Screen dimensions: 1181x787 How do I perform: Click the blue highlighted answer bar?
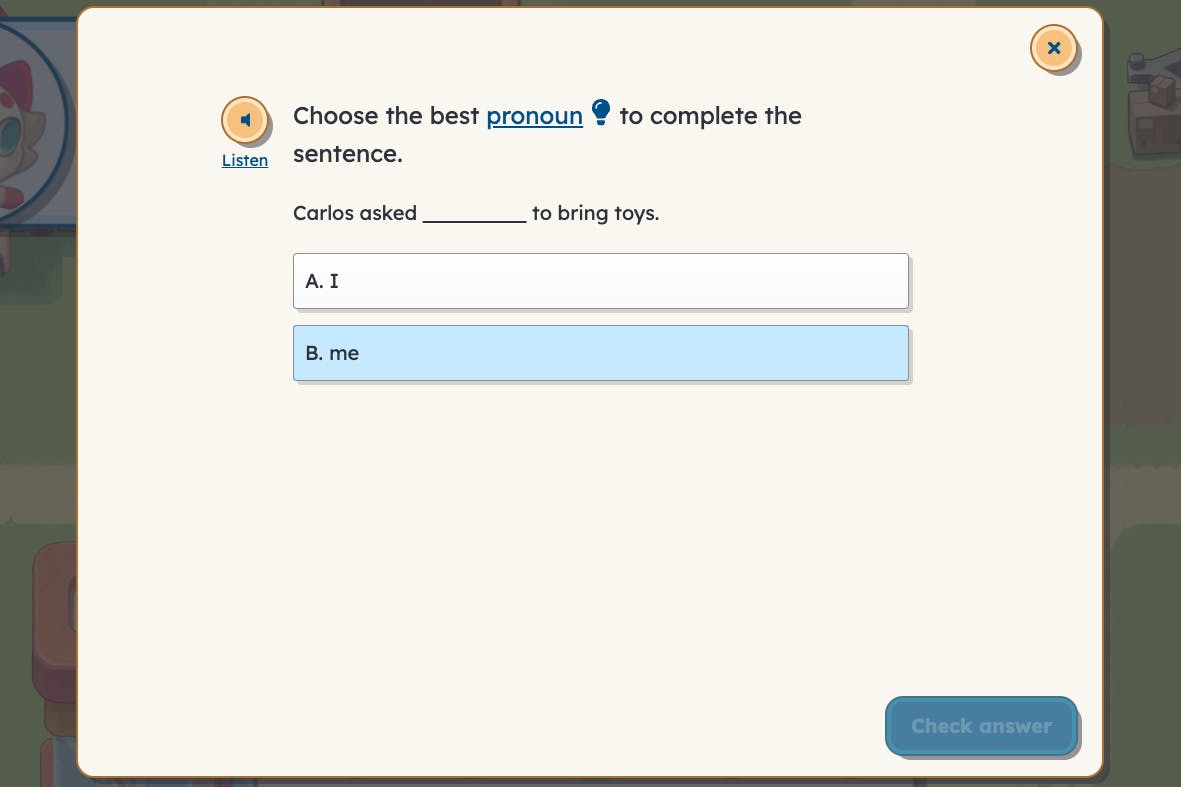pos(600,352)
